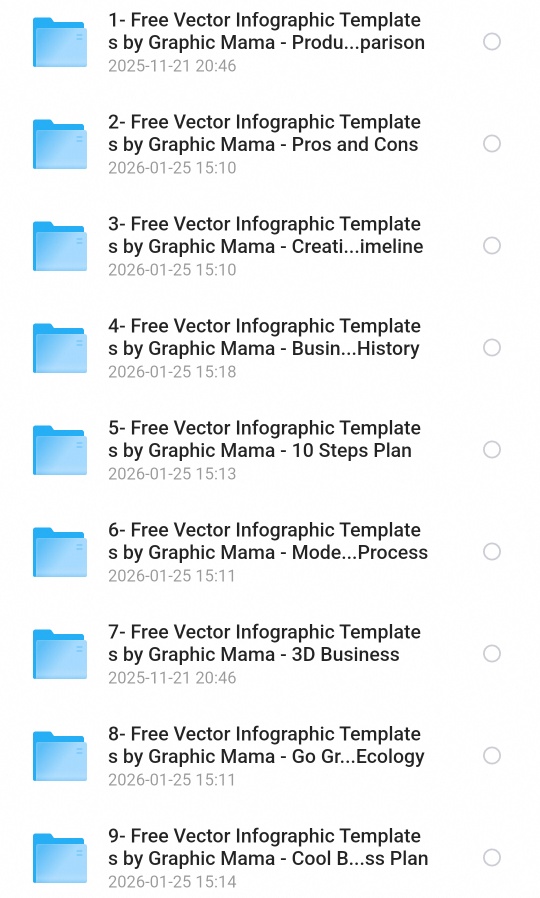Open the Pros and Cons folder icon

tap(60, 144)
